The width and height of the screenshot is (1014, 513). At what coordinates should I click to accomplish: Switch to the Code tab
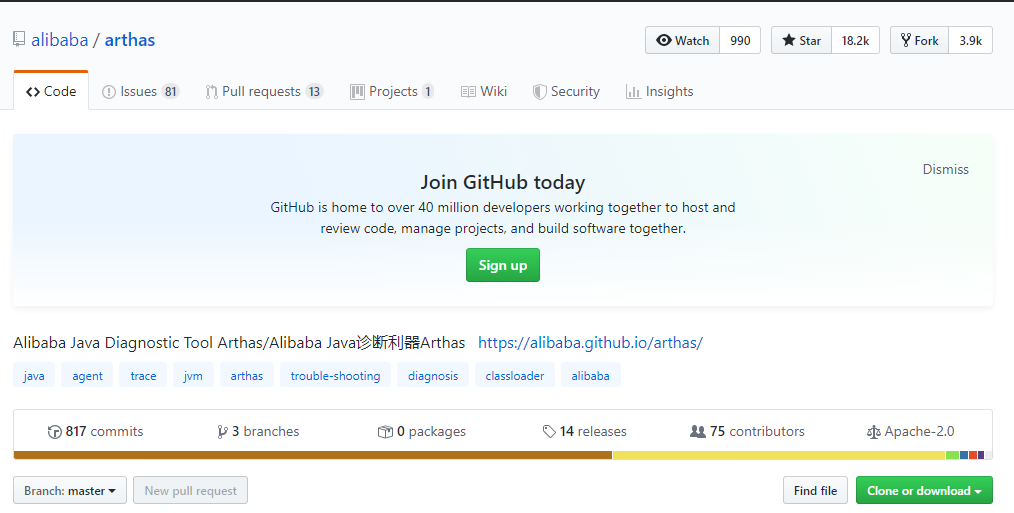[51, 91]
